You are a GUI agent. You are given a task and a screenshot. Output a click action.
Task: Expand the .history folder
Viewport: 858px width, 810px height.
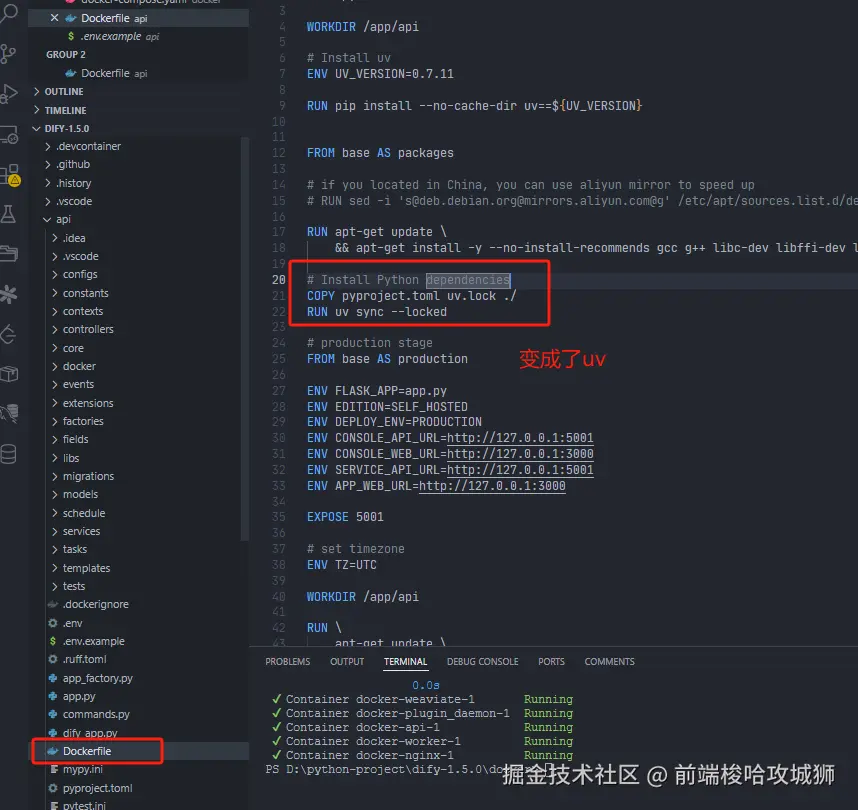pyautogui.click(x=48, y=183)
